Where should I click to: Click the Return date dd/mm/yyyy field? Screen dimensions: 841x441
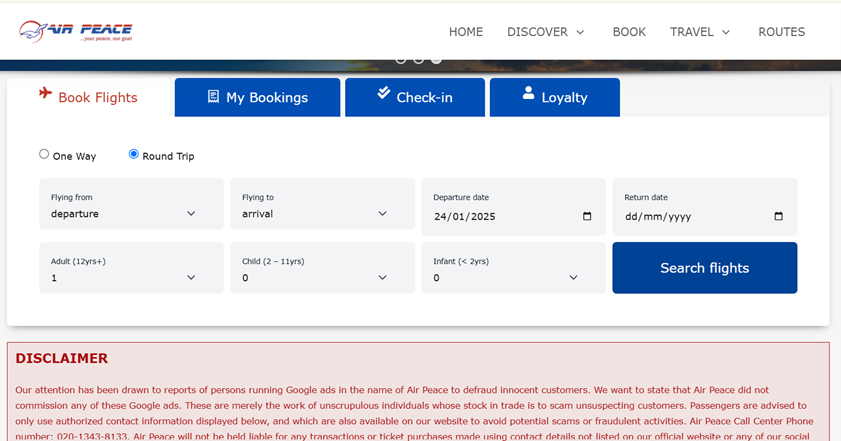click(x=690, y=216)
